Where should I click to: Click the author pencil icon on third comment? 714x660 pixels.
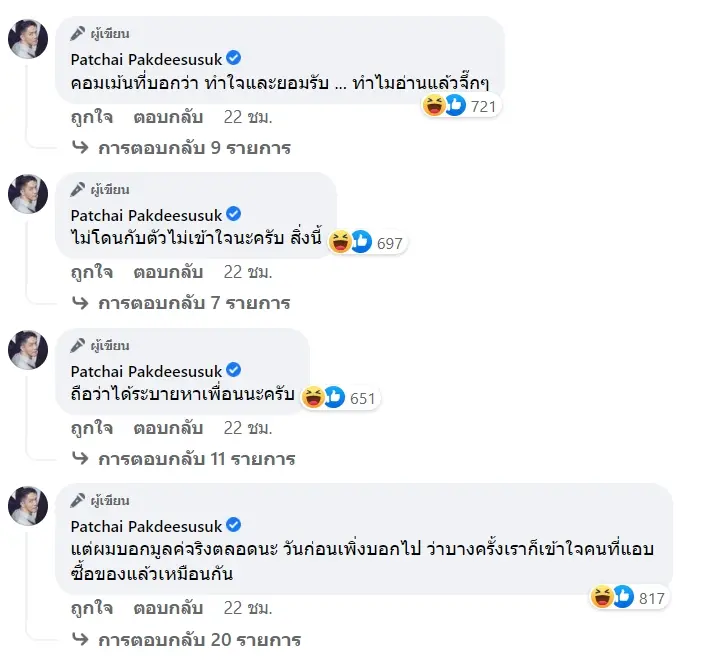click(77, 345)
